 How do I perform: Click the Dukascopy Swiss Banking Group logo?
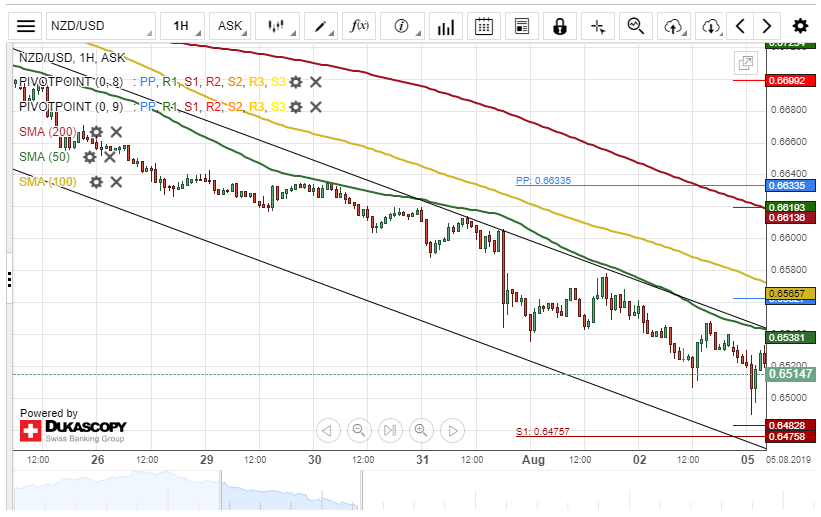pos(73,431)
